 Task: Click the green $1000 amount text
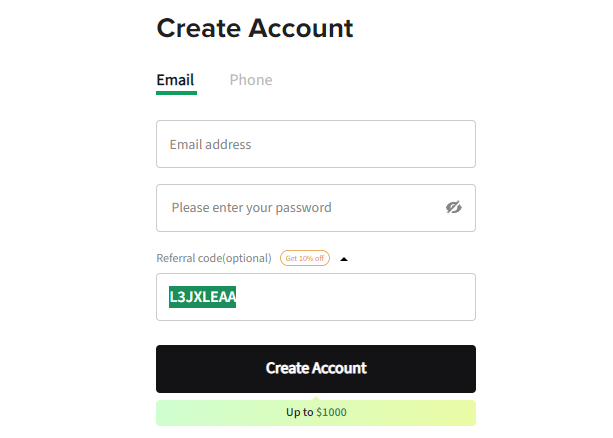tap(332, 412)
